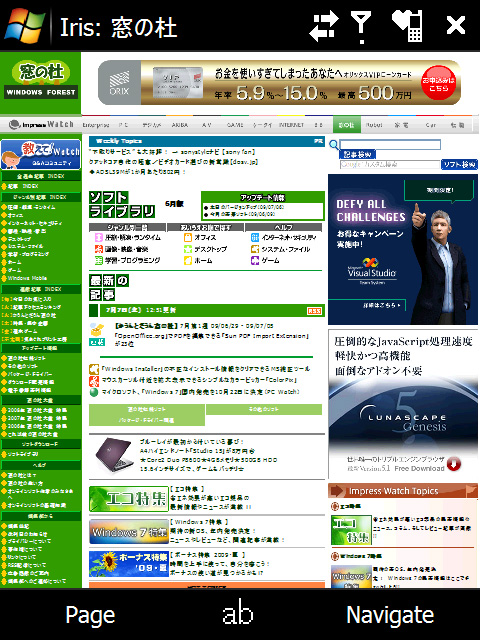Open the orange オフィス category icon

pos(188,238)
